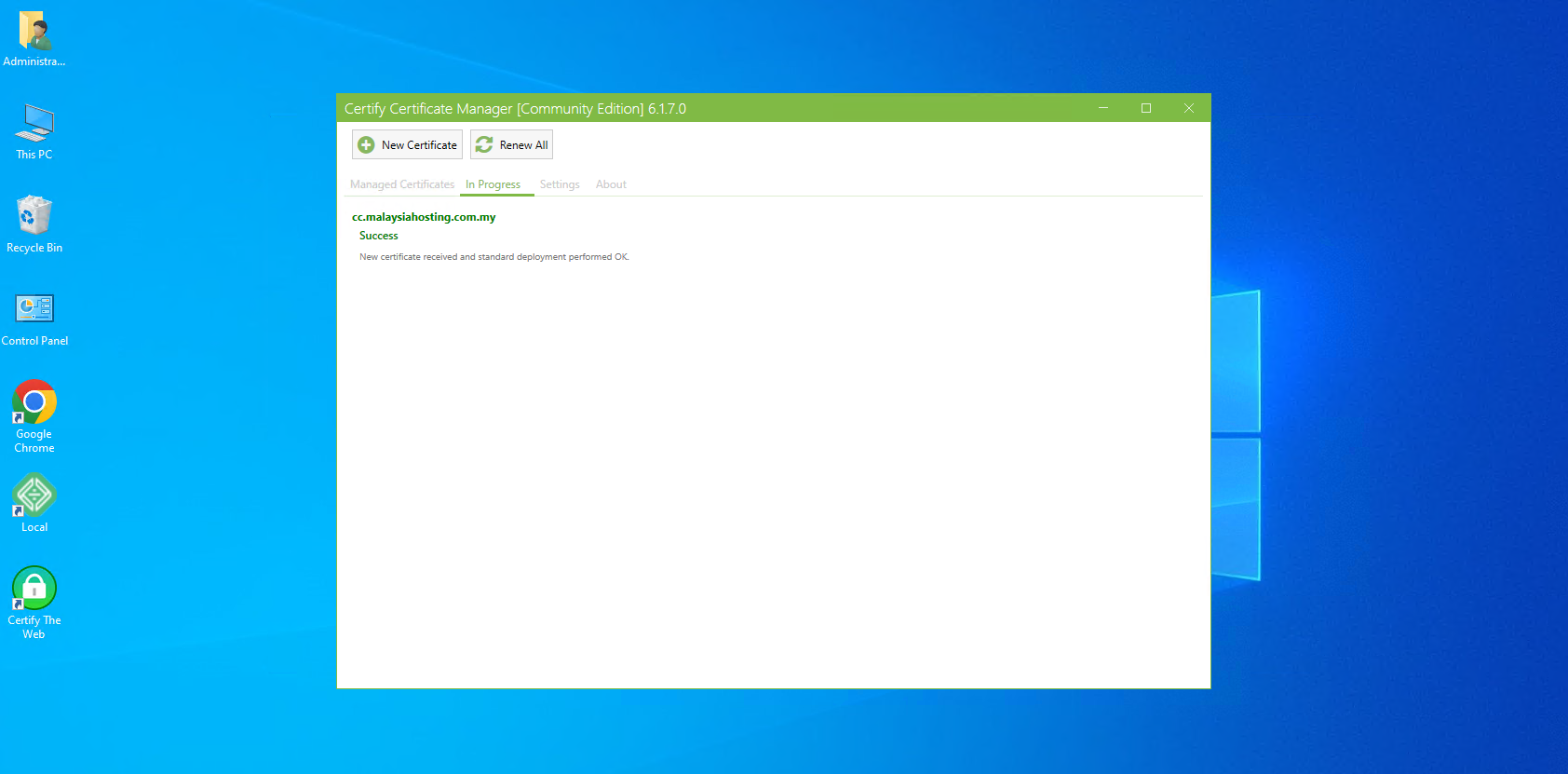This screenshot has height=774, width=1568.
Task: Click the Success status text
Action: pyautogui.click(x=379, y=236)
